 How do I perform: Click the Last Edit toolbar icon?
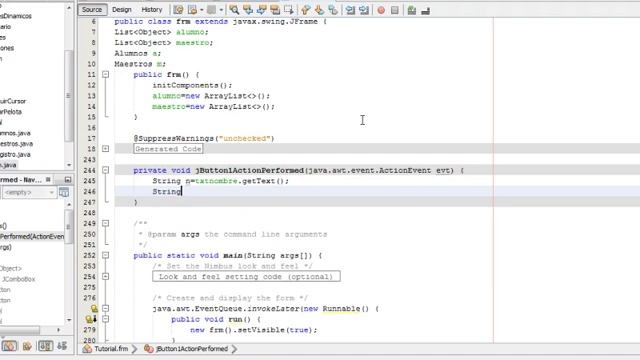point(178,10)
